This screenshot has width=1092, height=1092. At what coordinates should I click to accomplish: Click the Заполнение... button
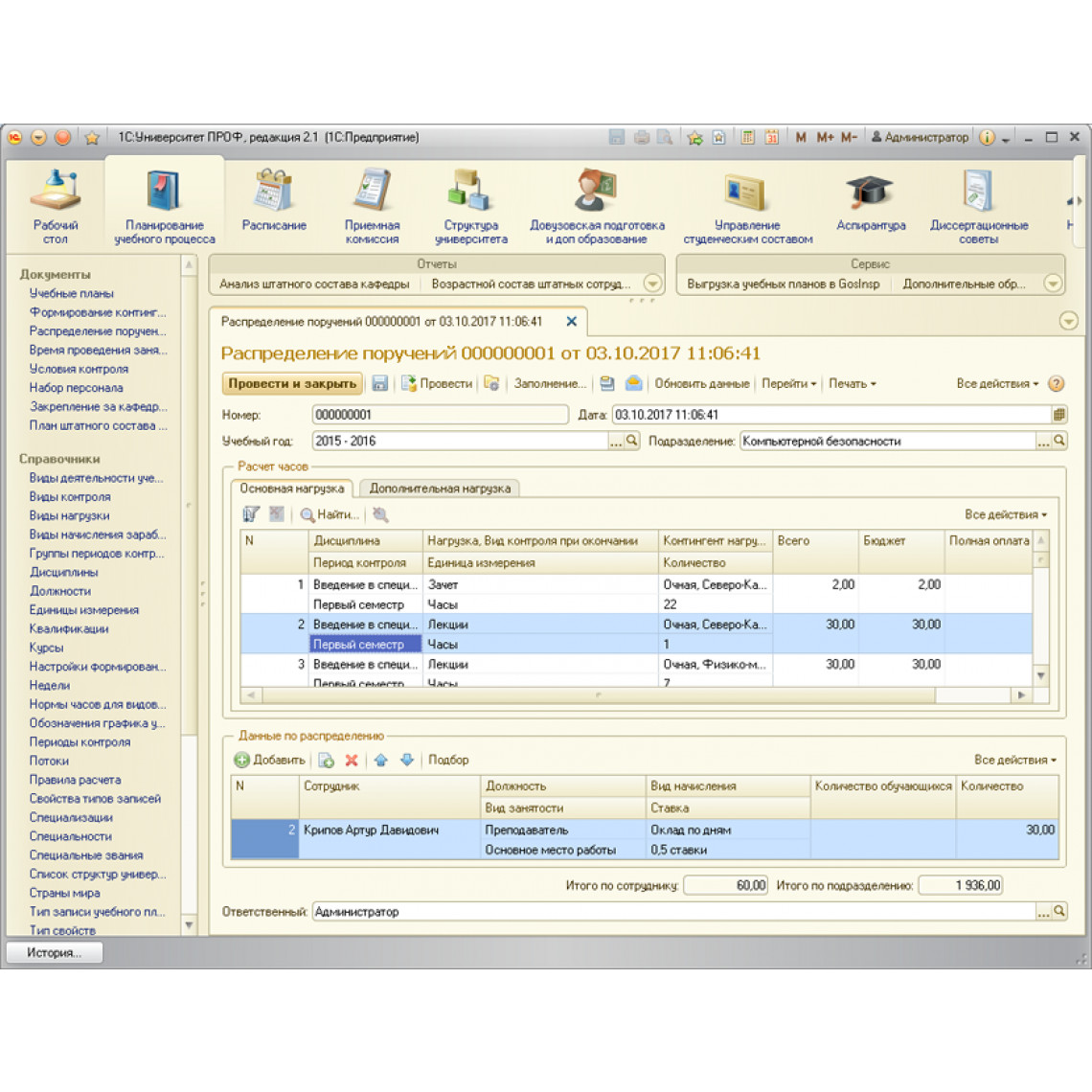point(550,383)
